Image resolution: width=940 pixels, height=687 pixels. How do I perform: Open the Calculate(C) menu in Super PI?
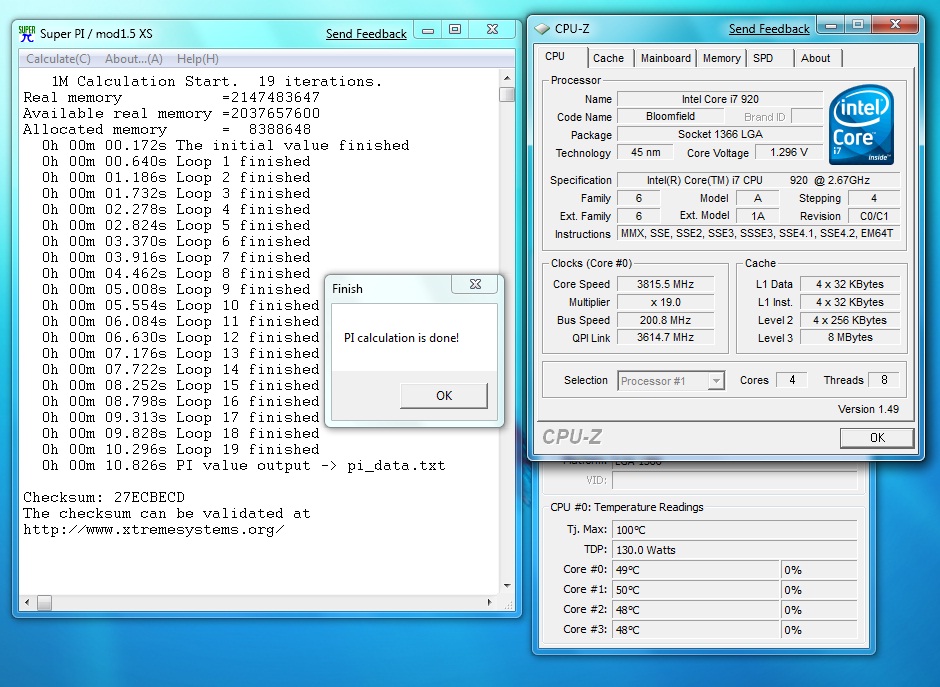58,59
